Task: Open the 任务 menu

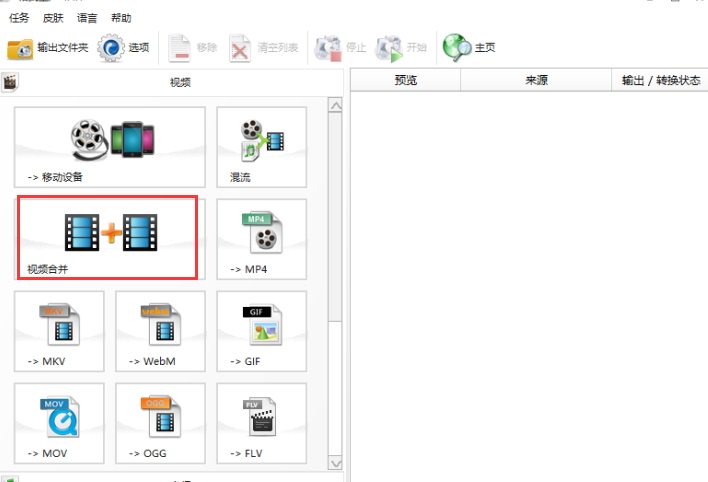Action: point(19,18)
